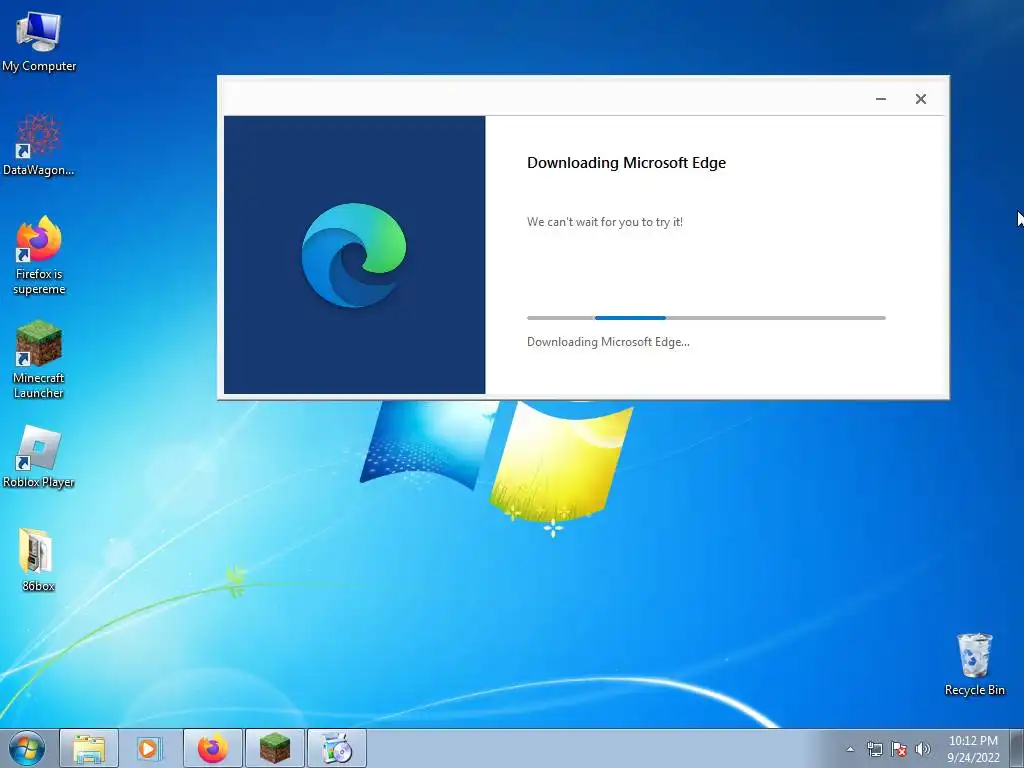Select the DataWagon shortcut icon

(x=39, y=145)
